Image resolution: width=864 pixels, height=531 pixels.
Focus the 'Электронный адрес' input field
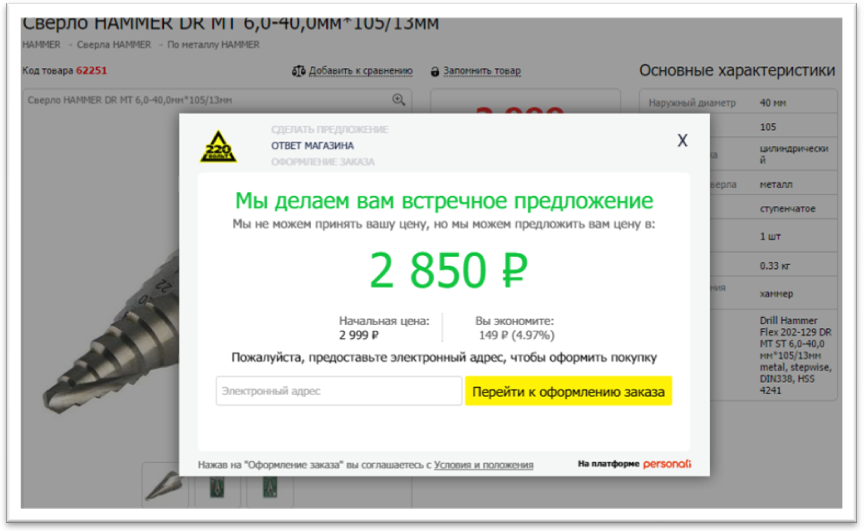339,391
